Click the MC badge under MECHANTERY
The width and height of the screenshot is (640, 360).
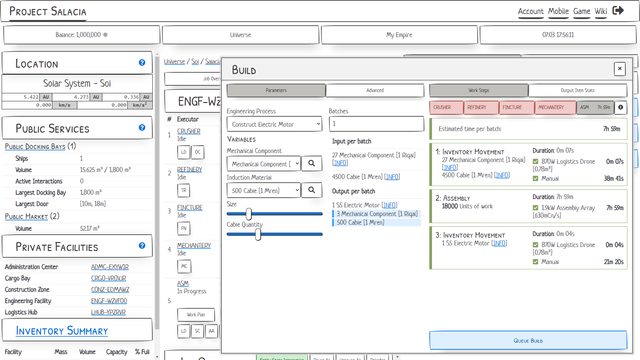(184, 266)
